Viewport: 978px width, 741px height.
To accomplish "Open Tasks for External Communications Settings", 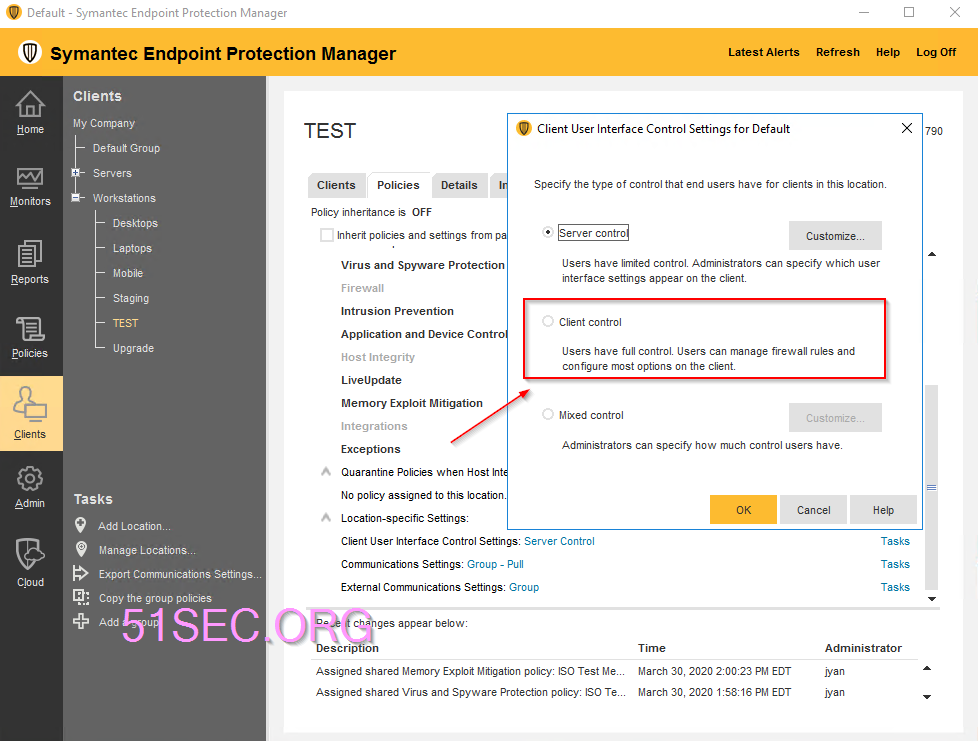I will pyautogui.click(x=895, y=587).
